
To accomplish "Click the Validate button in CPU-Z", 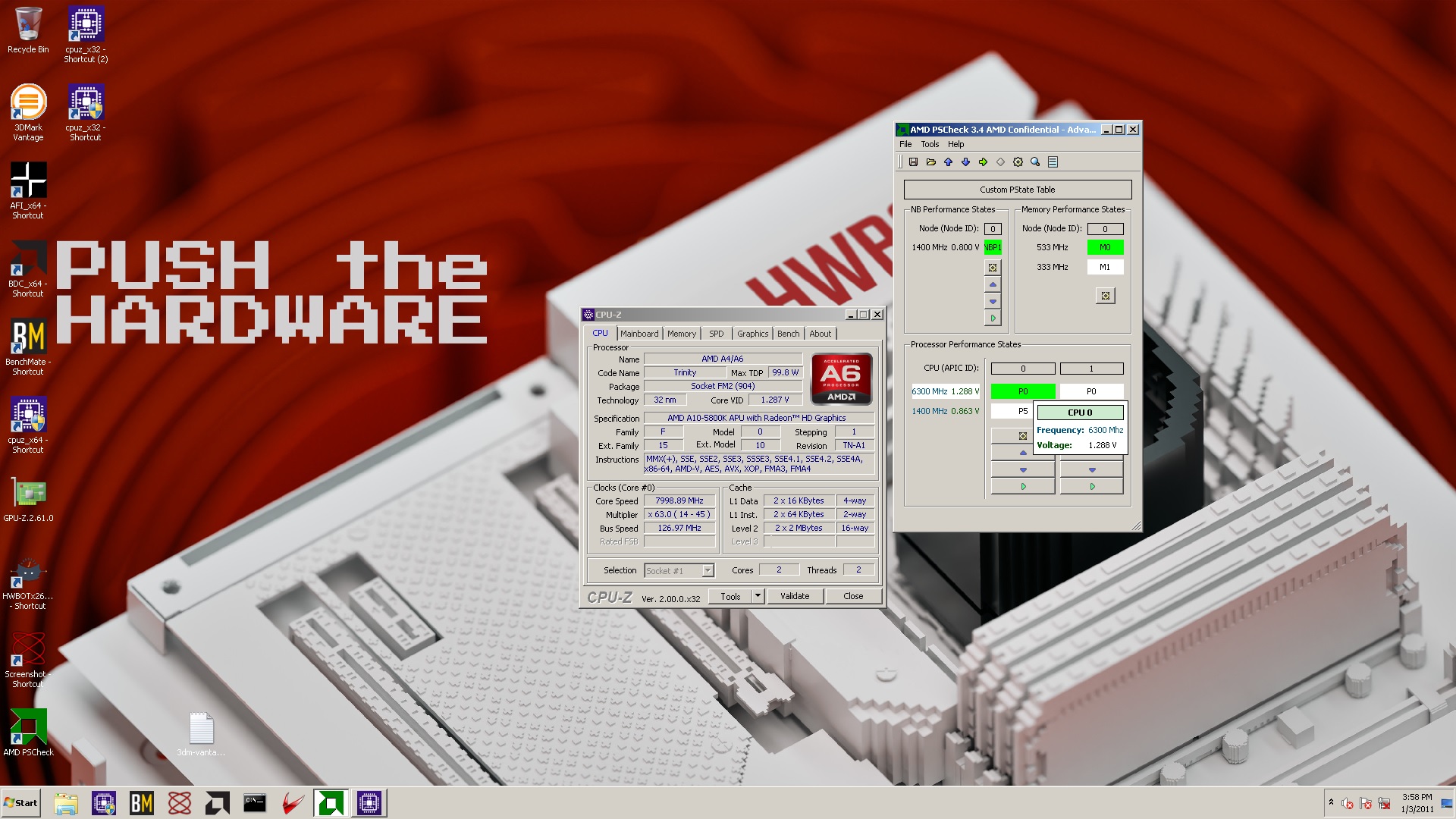I will 795,596.
